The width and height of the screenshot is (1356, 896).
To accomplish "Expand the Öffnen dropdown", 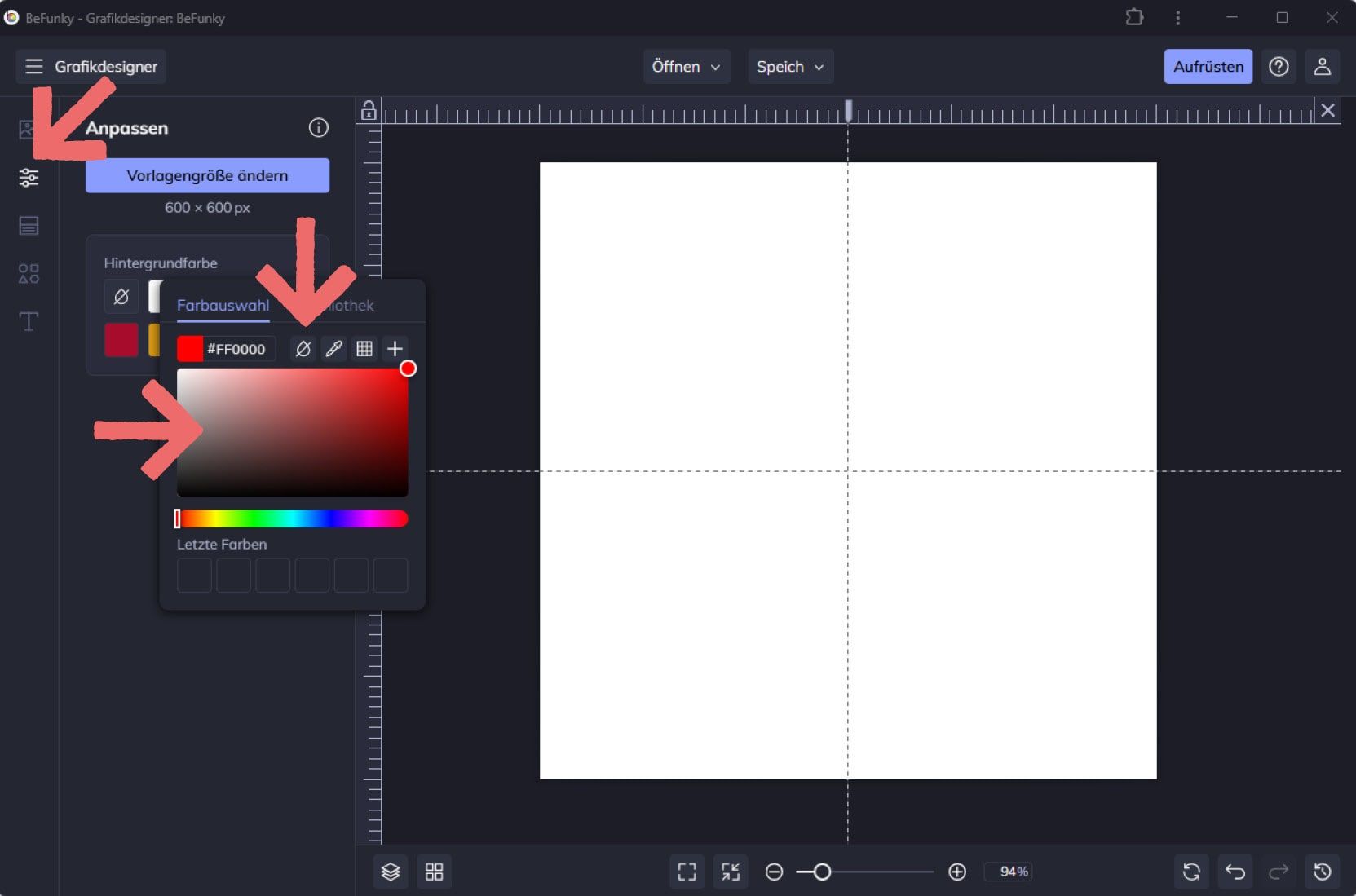I will pyautogui.click(x=687, y=67).
